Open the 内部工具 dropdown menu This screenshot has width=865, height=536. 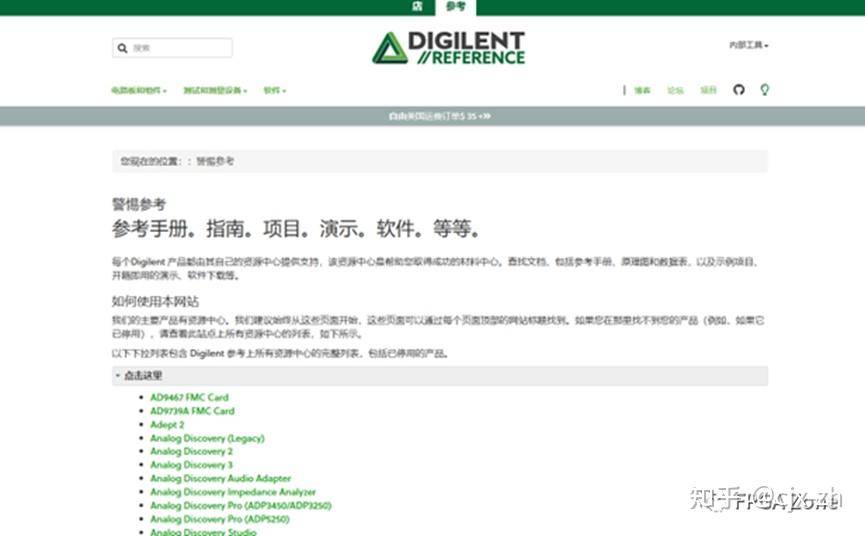[x=749, y=45]
